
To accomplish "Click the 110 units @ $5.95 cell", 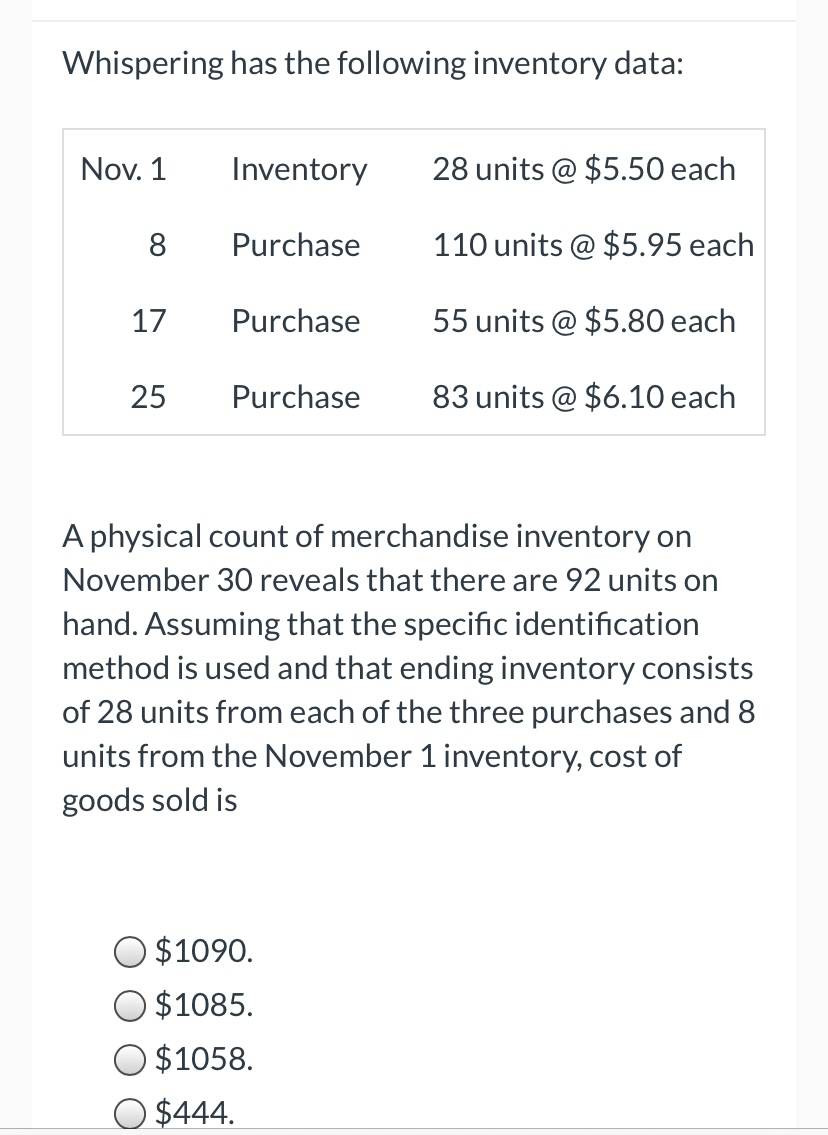I will click(593, 245).
